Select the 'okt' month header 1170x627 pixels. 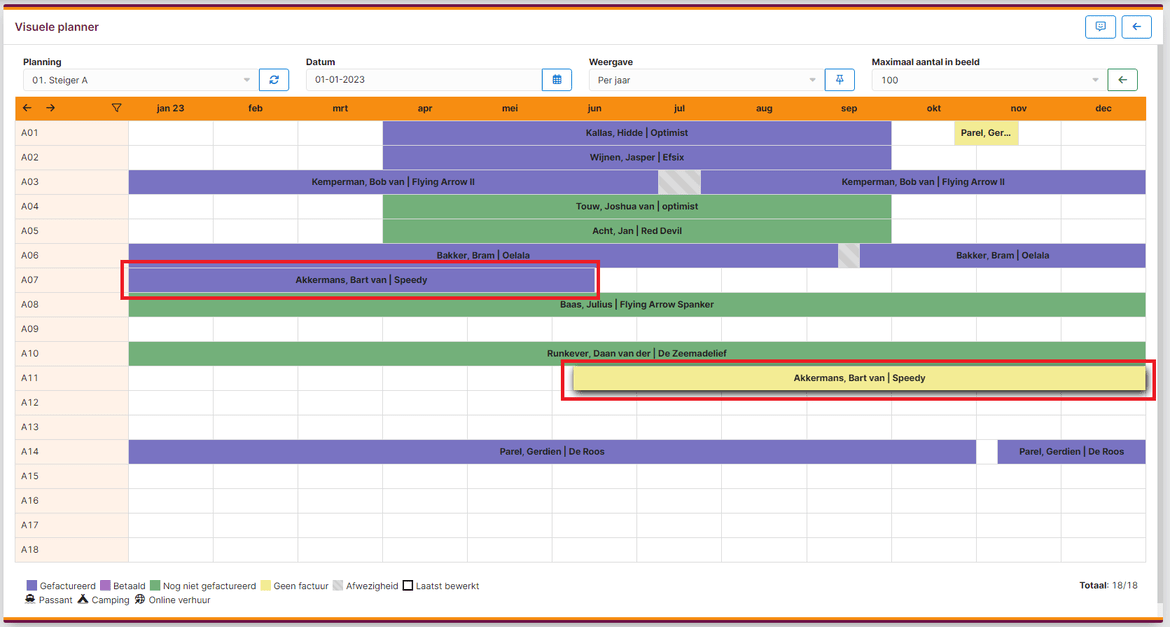(x=933, y=108)
